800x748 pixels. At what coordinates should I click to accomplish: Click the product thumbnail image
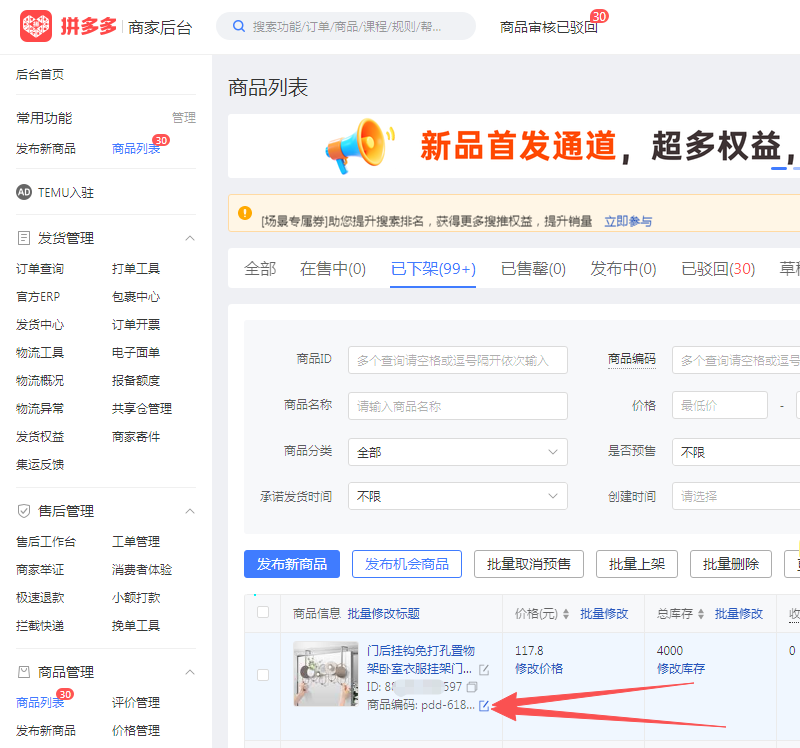pyautogui.click(x=326, y=674)
